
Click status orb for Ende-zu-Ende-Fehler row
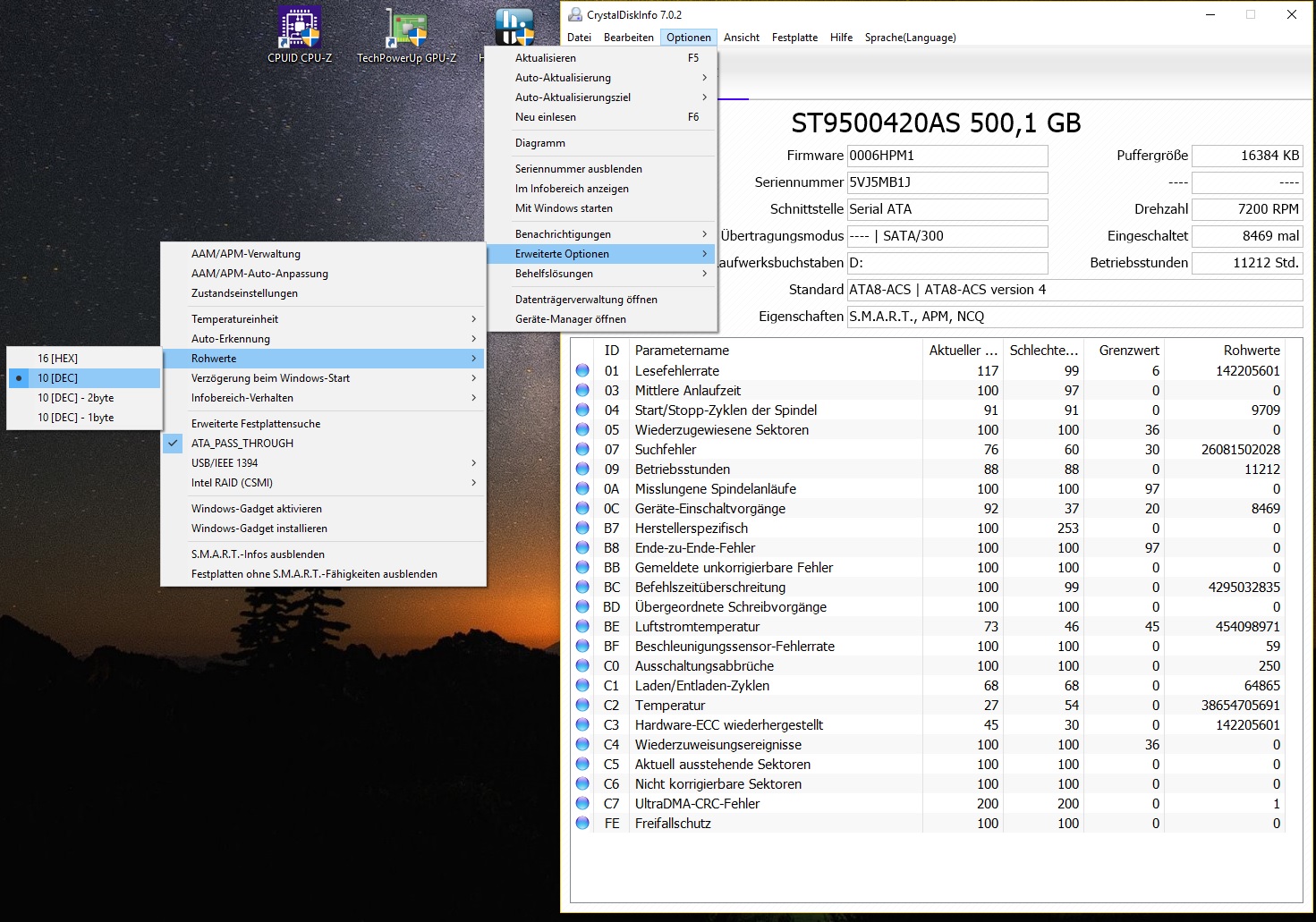click(582, 547)
